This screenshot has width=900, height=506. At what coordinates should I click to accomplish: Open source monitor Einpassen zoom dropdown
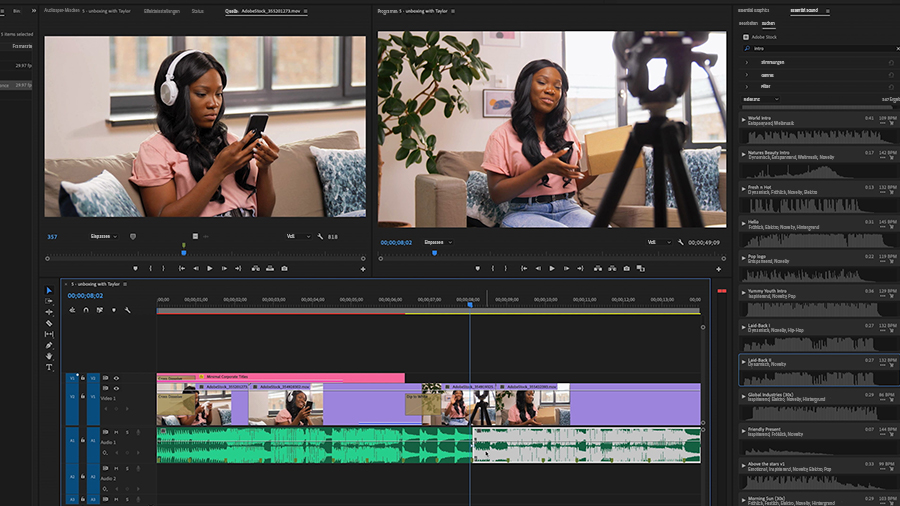tap(104, 236)
